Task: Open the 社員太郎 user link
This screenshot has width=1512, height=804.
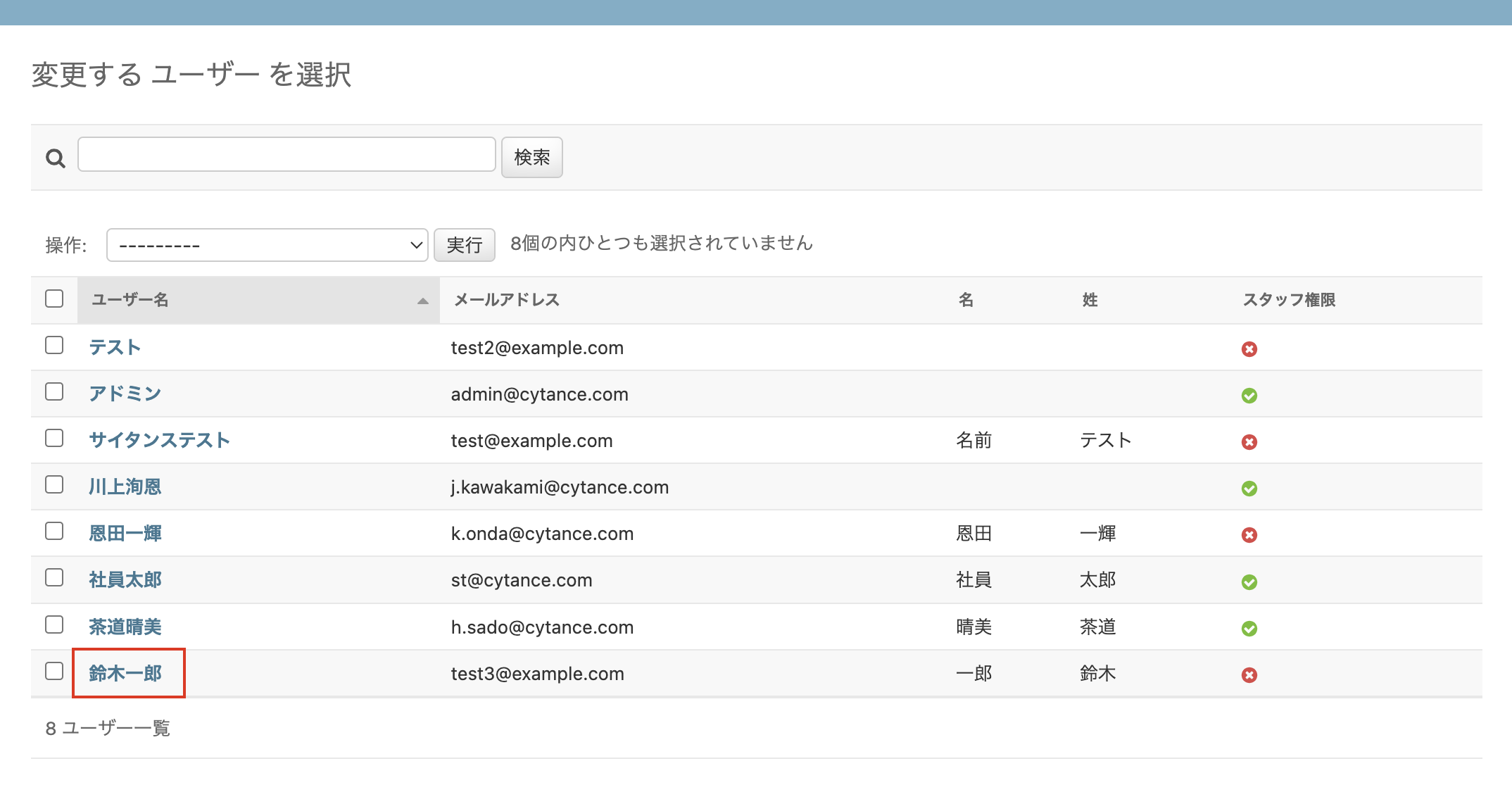Action: [x=125, y=579]
